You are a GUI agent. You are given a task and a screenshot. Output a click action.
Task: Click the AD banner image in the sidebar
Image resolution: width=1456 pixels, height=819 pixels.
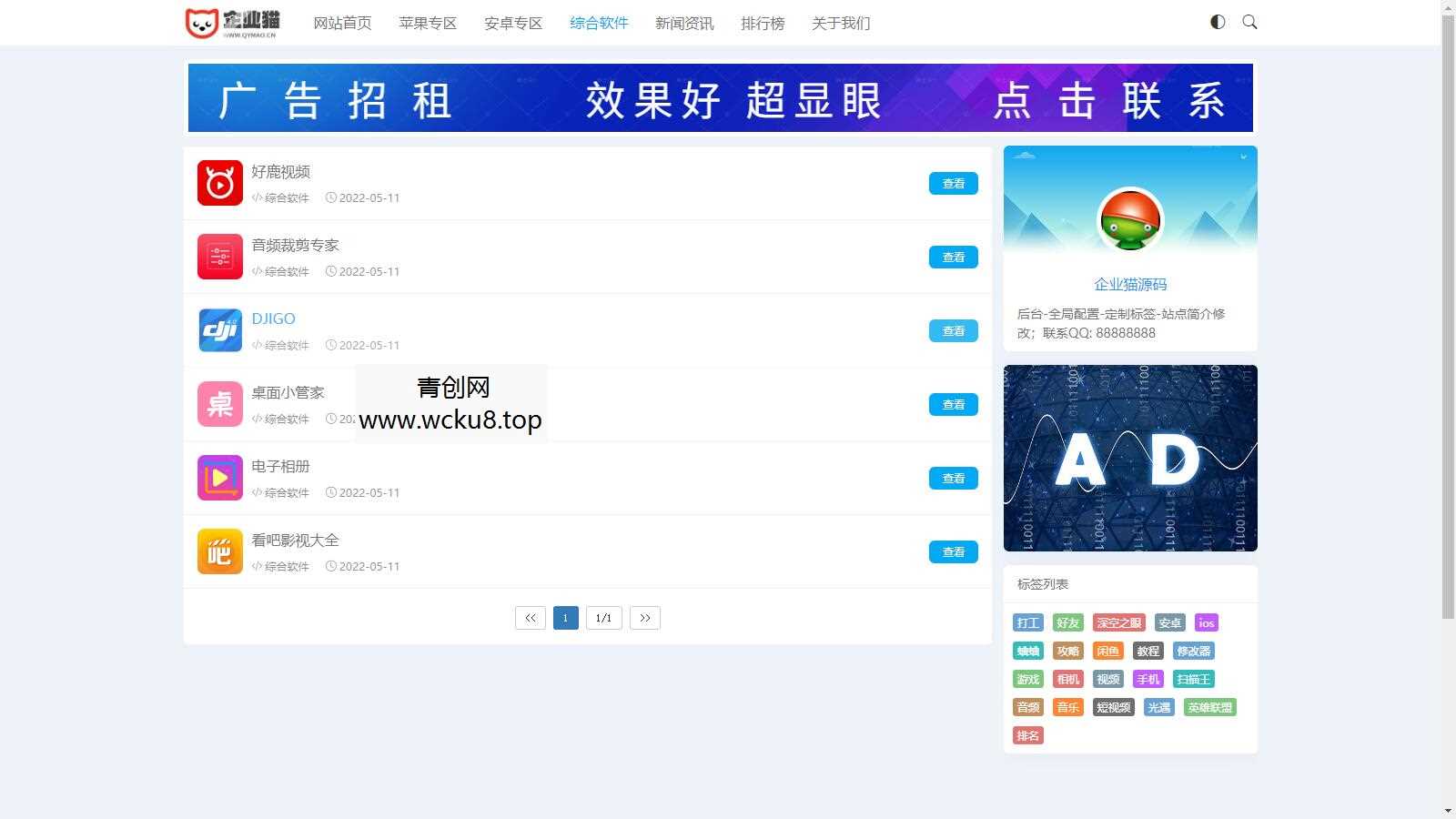click(1129, 458)
